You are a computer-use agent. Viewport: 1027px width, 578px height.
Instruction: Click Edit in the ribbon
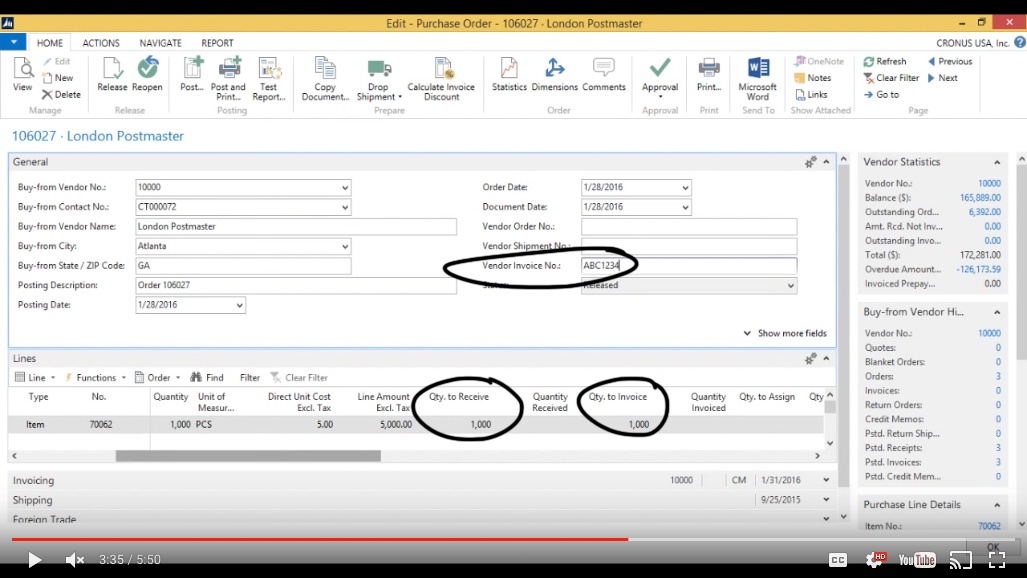[56, 61]
